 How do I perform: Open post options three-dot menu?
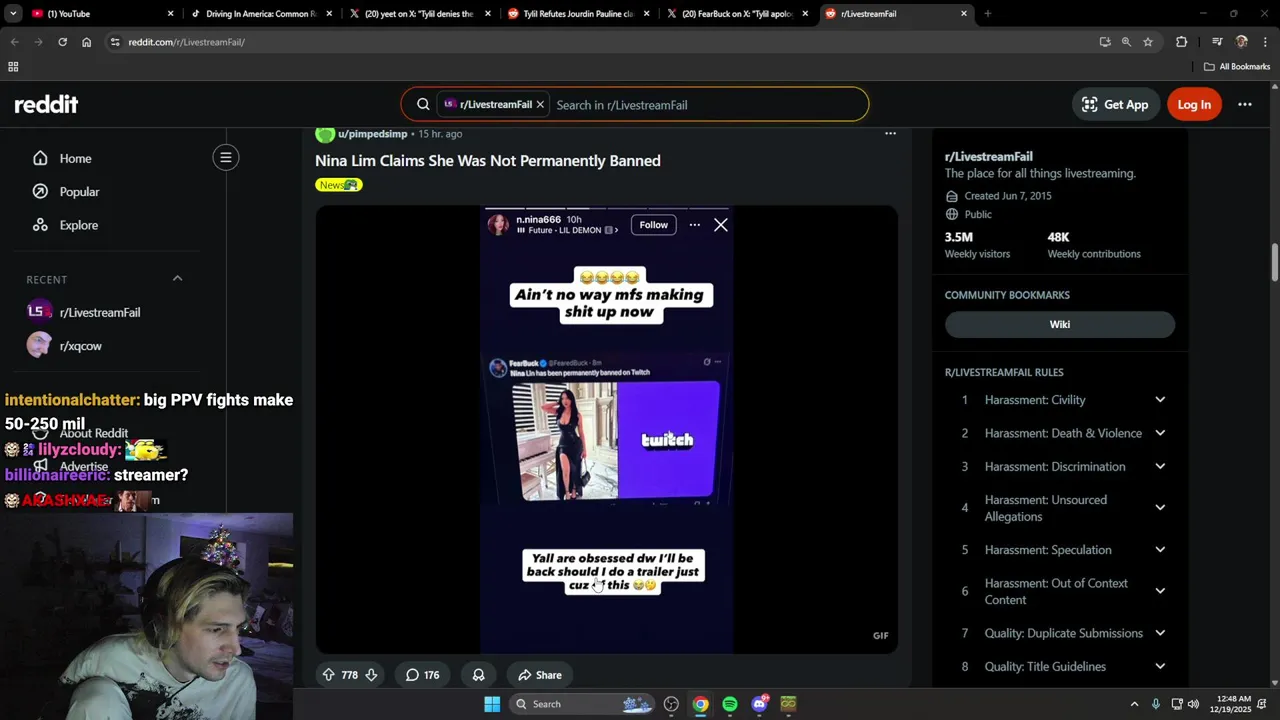890,133
